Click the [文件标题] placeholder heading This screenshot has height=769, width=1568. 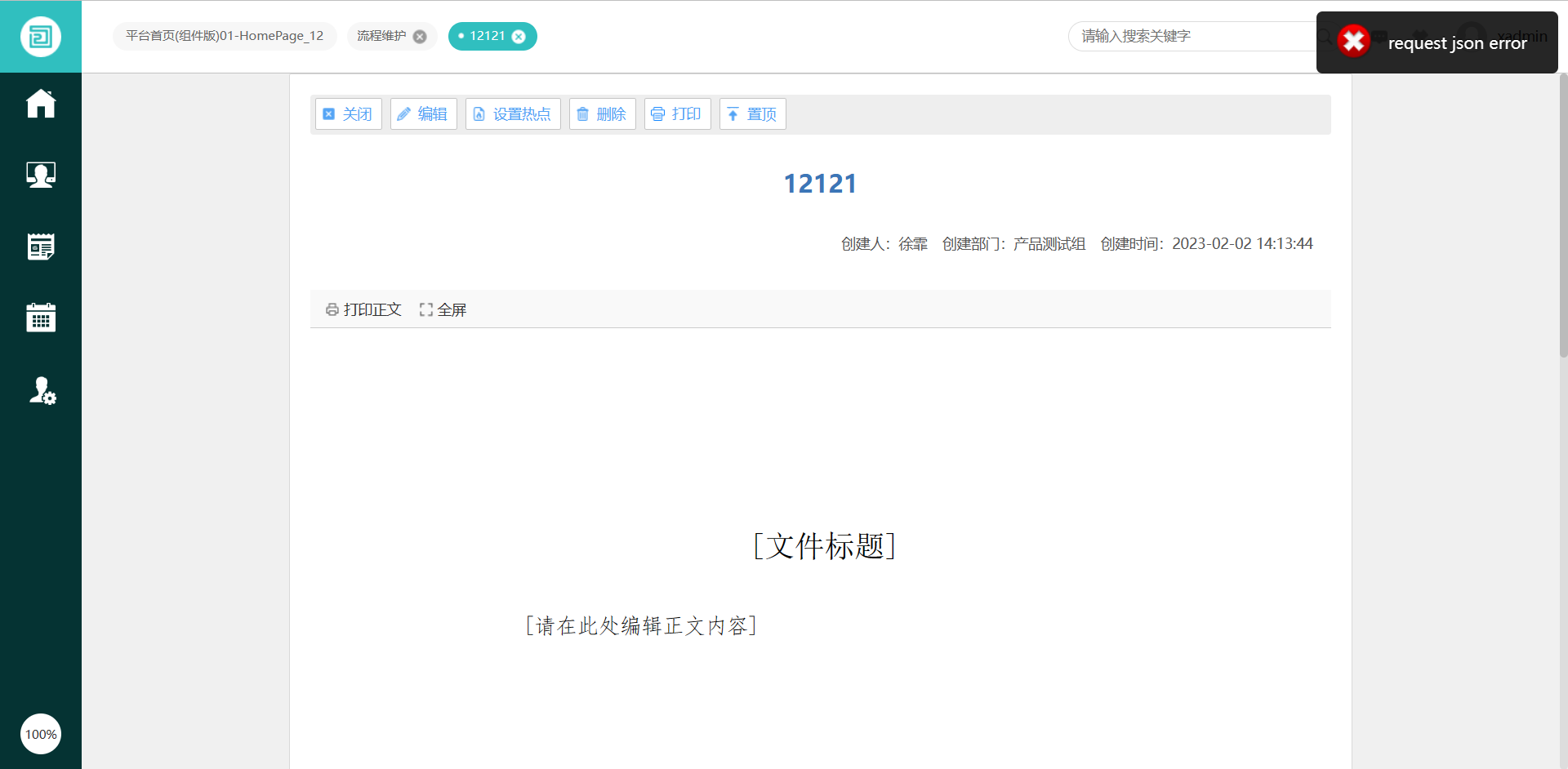tap(825, 545)
